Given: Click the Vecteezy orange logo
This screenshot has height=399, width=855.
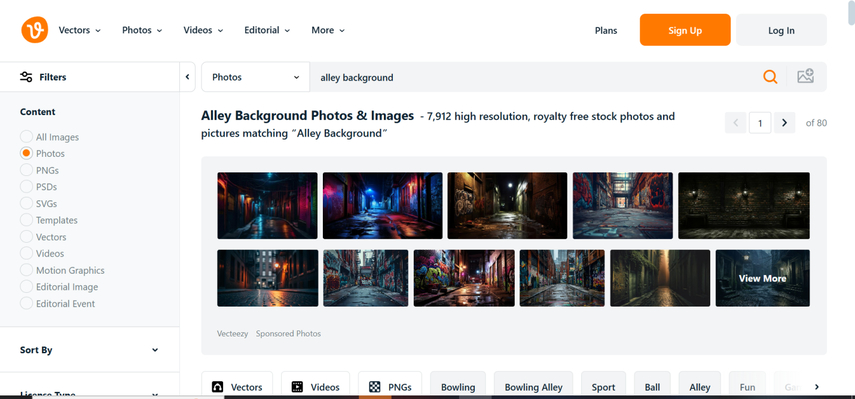Looking at the screenshot, I should pos(35,30).
